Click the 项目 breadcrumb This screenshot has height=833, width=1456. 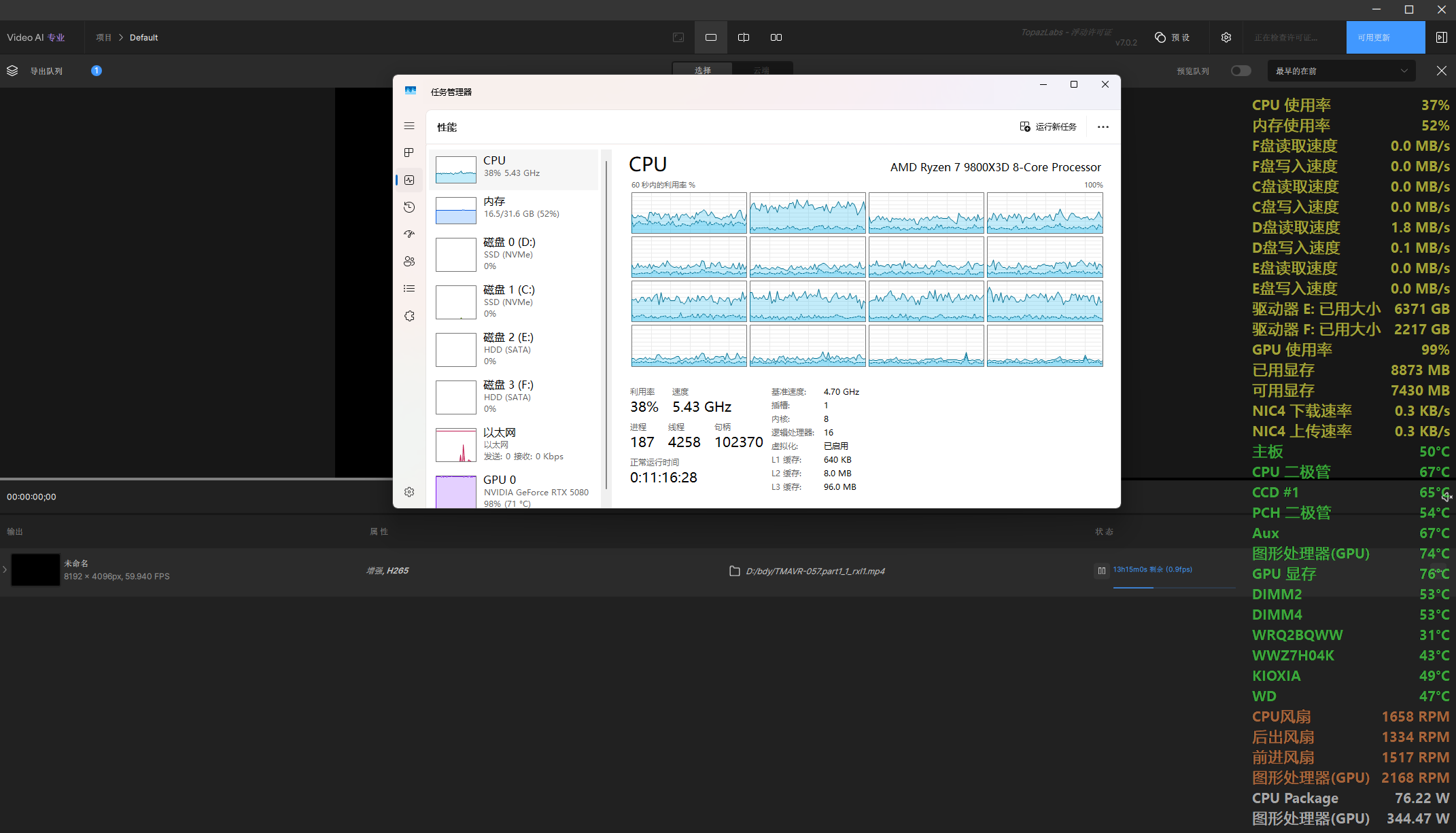(103, 37)
